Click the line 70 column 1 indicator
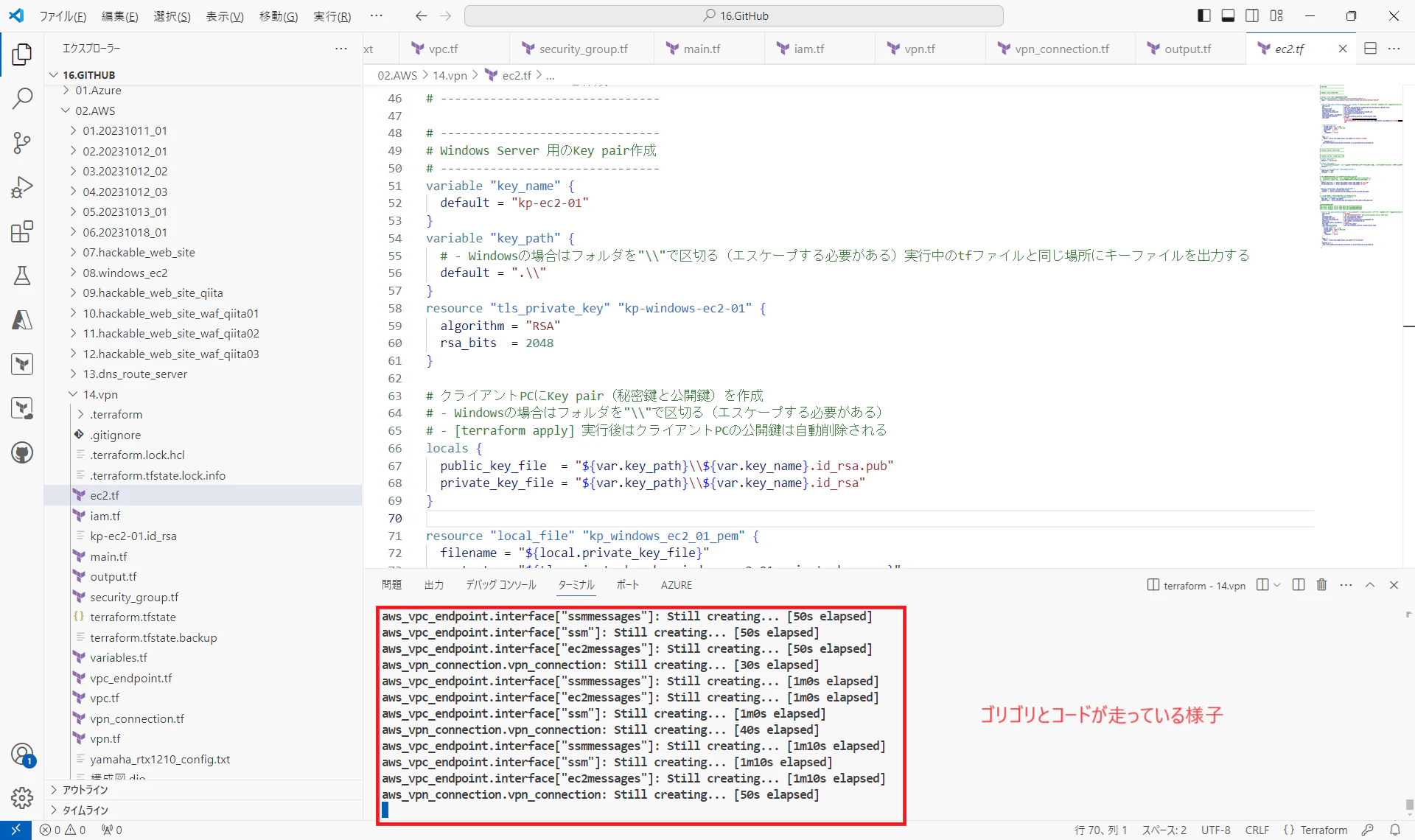 pos(1100,830)
